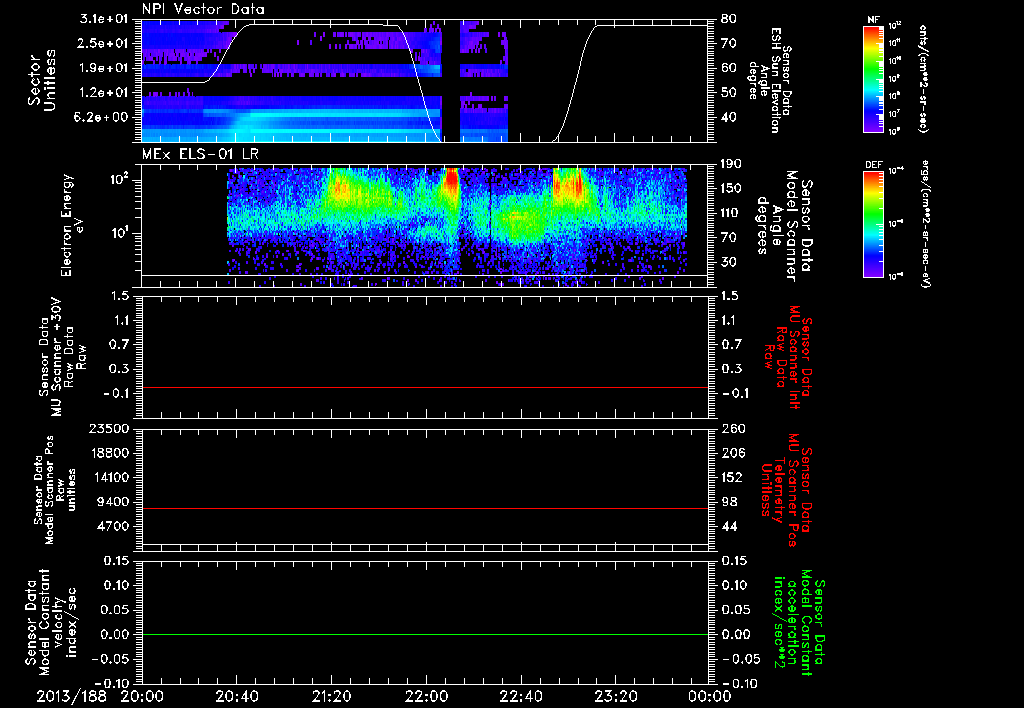
Task: Click the Sector Unitless axis title
Action: pyautogui.click(x=42, y=80)
